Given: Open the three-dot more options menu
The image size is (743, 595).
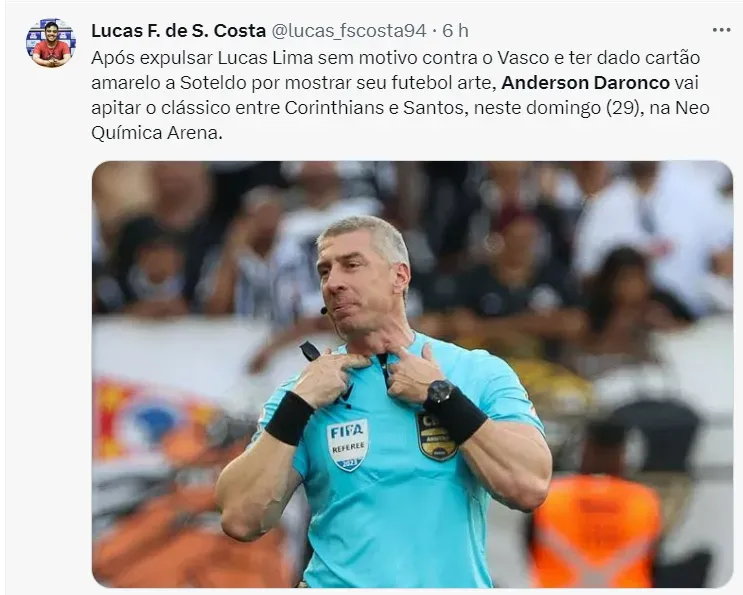Looking at the screenshot, I should coord(721,30).
